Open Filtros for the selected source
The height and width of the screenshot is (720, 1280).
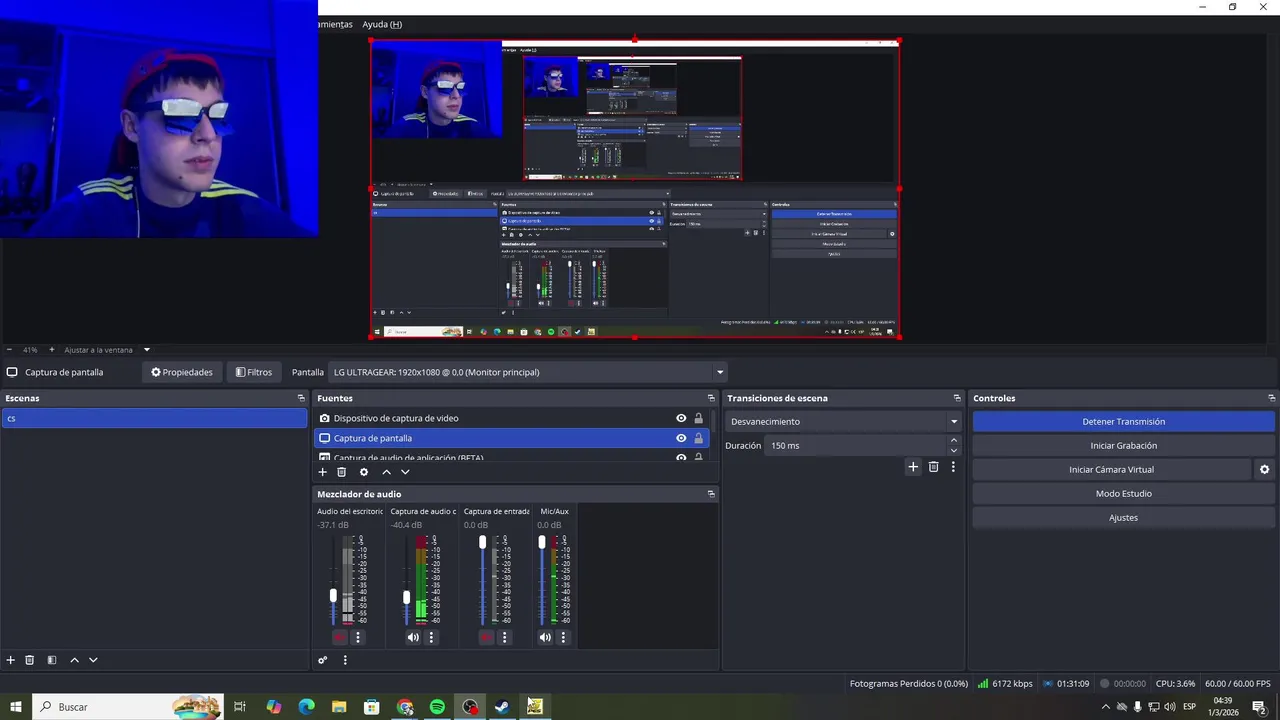click(253, 372)
